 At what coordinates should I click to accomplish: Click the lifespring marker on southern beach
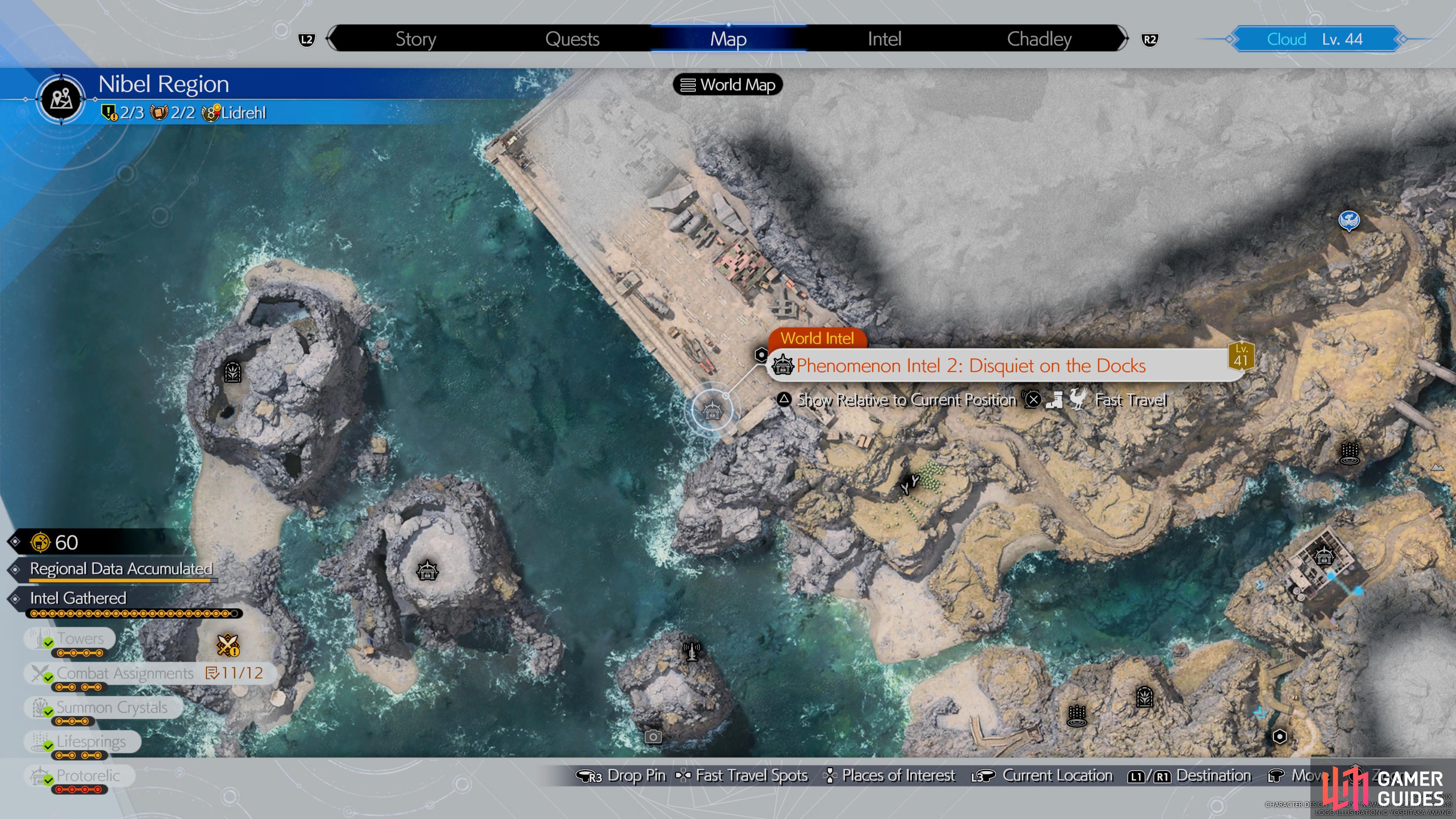(x=1077, y=716)
